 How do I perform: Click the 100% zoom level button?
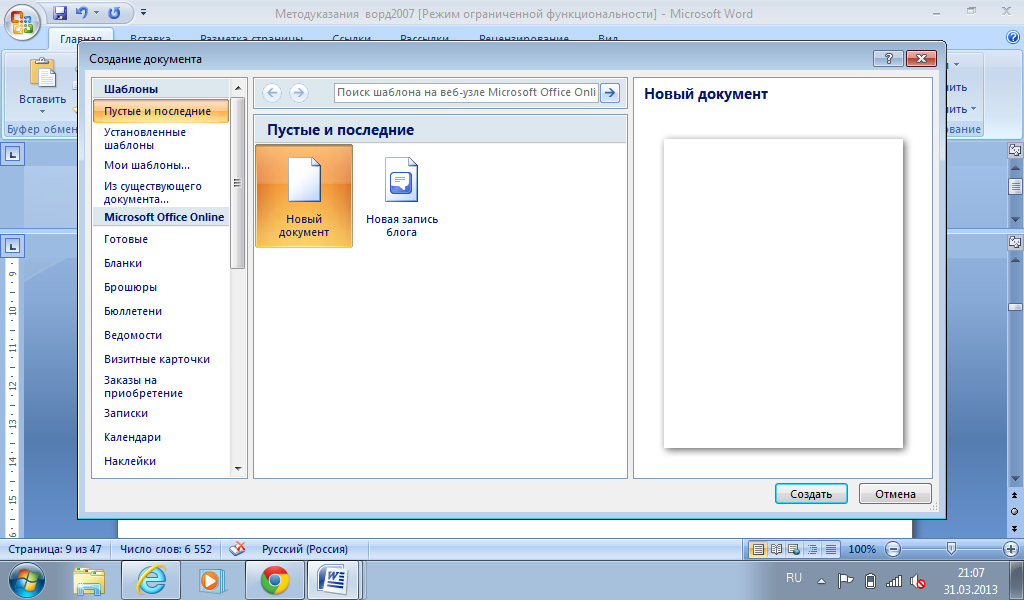point(862,549)
